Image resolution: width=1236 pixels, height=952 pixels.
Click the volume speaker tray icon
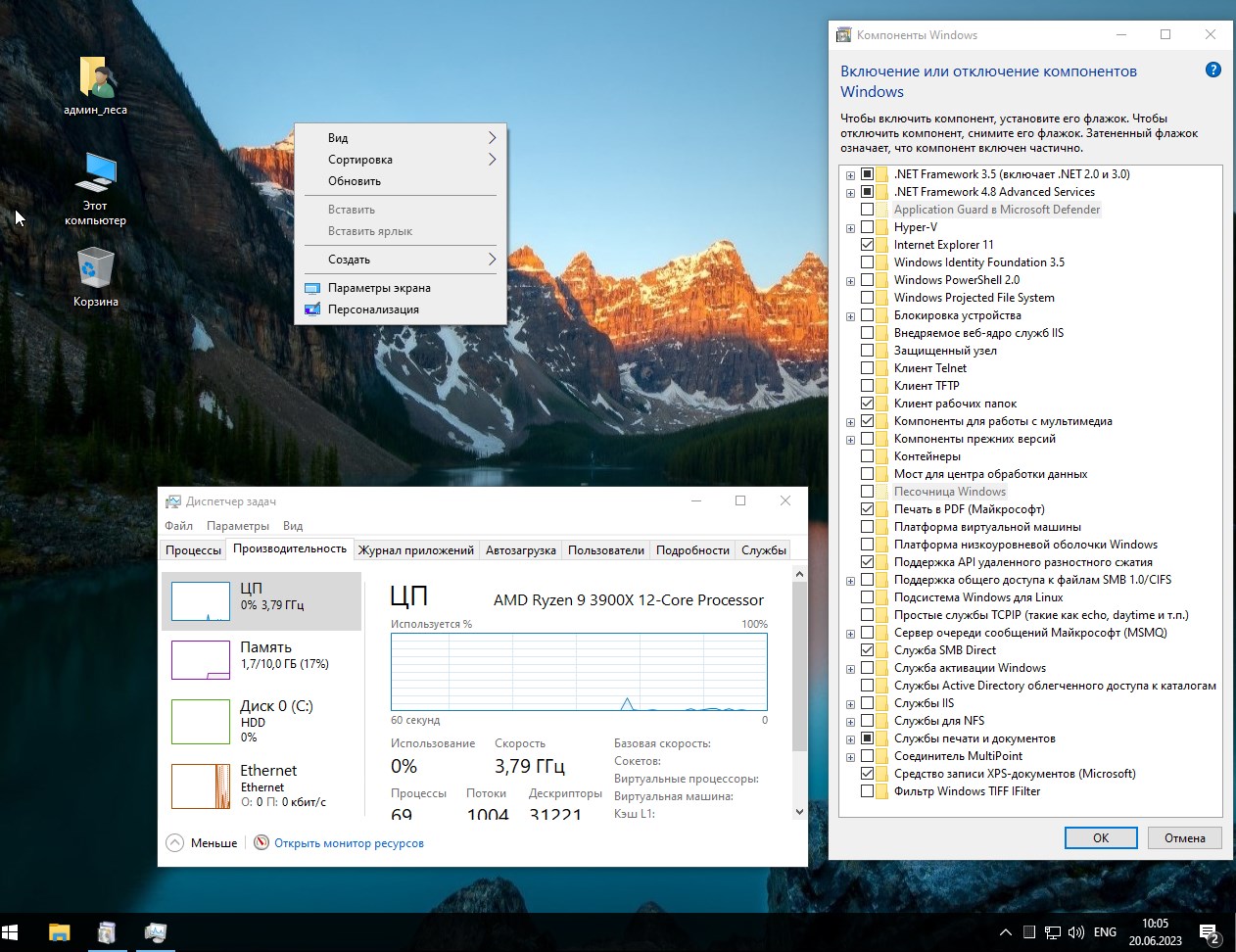[x=1075, y=932]
